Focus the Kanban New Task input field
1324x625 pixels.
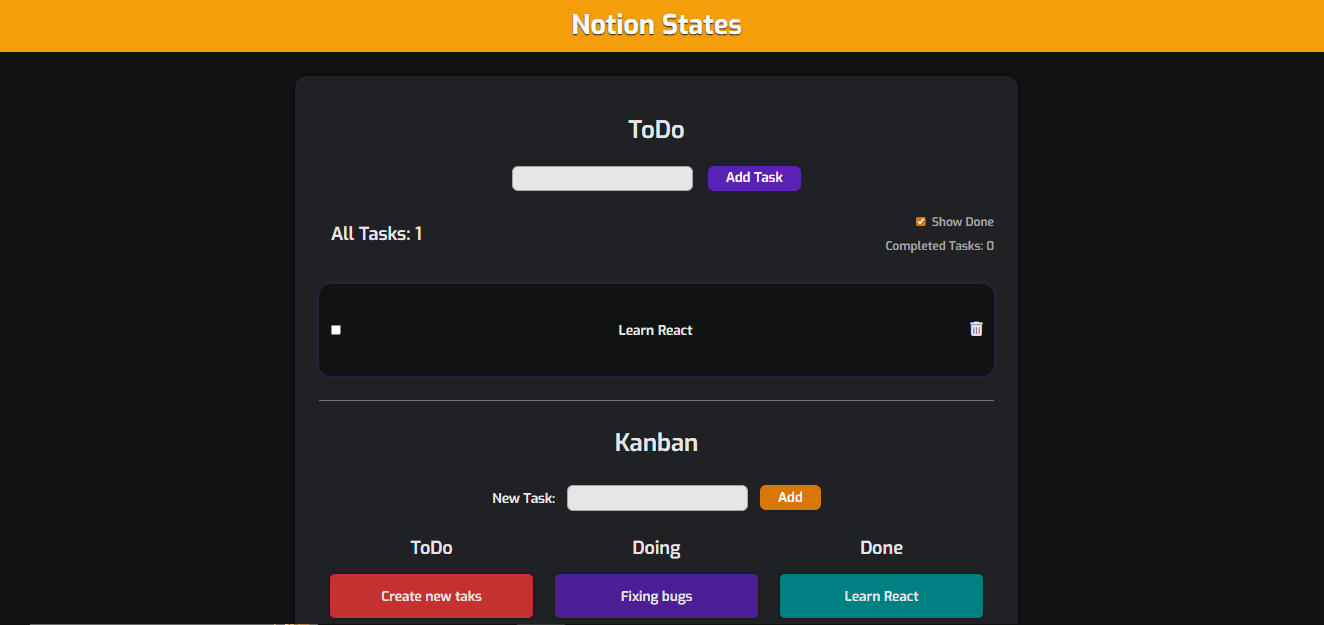657,498
